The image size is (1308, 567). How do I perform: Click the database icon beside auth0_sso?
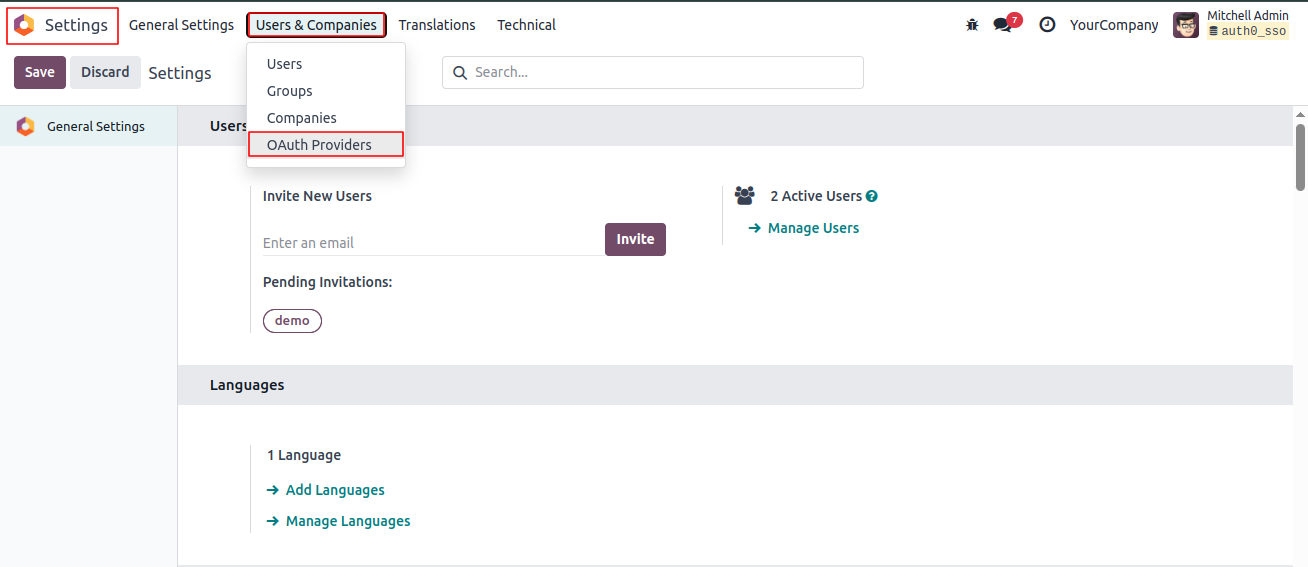click(1213, 32)
